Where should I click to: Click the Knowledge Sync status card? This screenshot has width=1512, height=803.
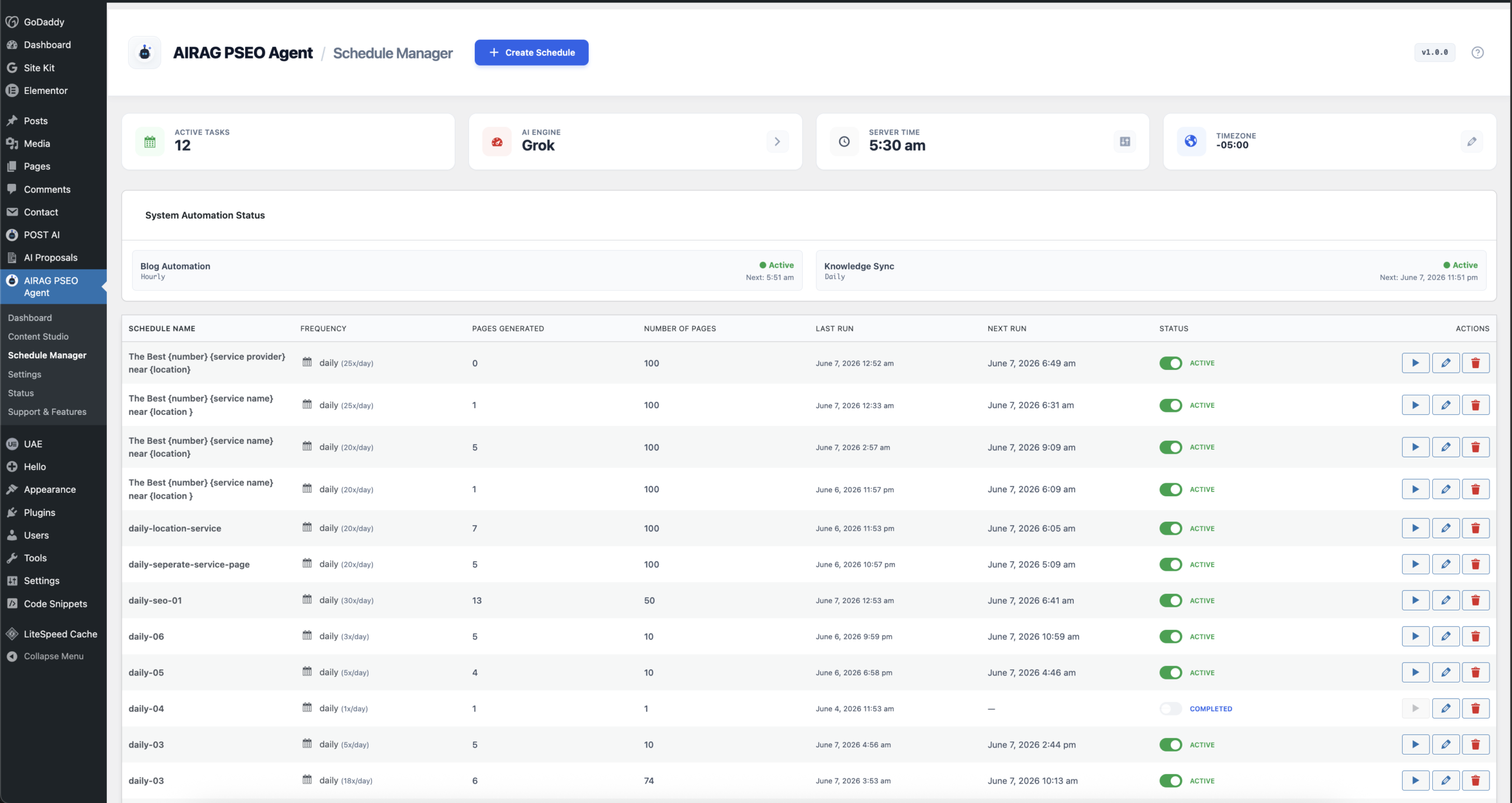(x=1151, y=271)
